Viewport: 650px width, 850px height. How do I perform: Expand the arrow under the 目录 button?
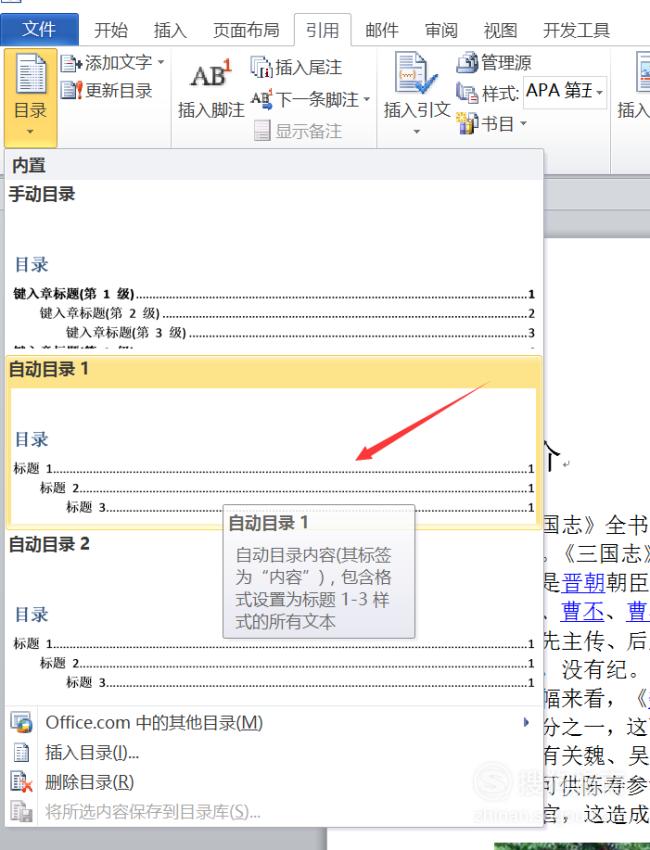coord(30,132)
